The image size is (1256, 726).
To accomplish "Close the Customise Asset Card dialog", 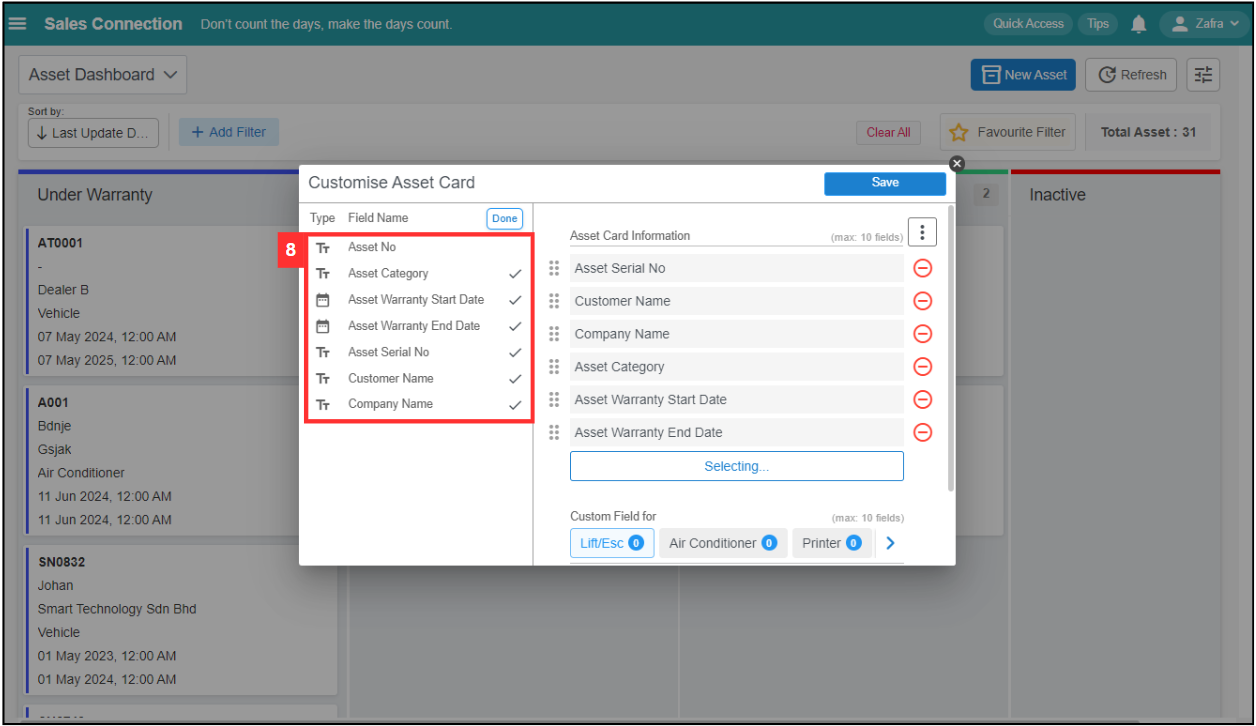I will (x=957, y=163).
